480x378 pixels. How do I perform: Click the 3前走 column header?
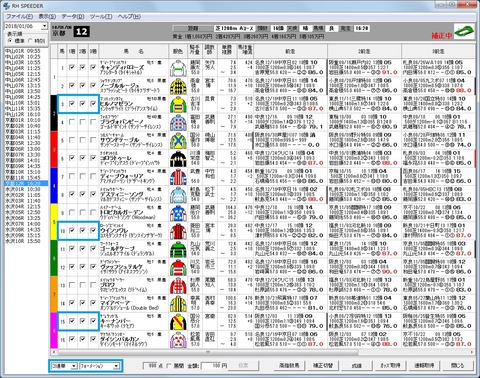438,51
